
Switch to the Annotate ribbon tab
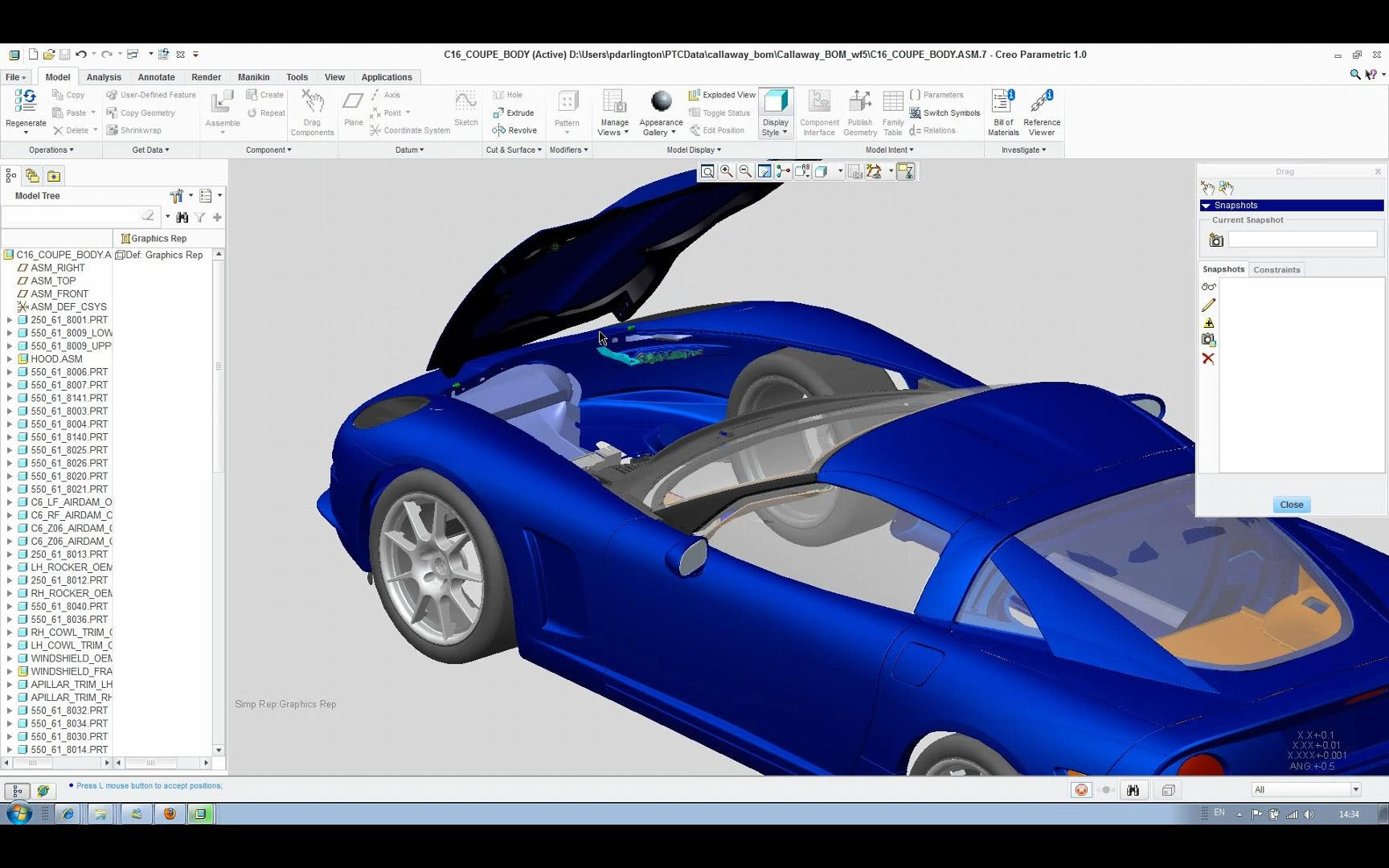click(x=156, y=77)
